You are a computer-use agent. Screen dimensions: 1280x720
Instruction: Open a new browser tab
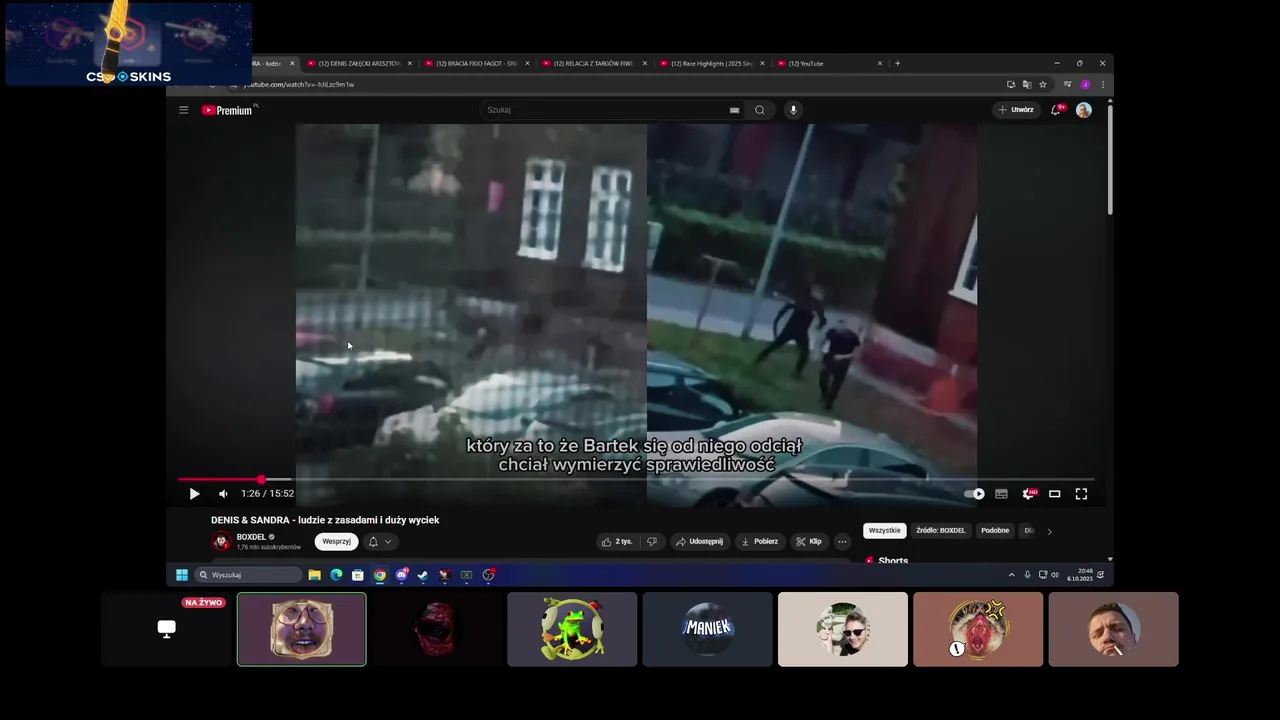click(x=897, y=63)
